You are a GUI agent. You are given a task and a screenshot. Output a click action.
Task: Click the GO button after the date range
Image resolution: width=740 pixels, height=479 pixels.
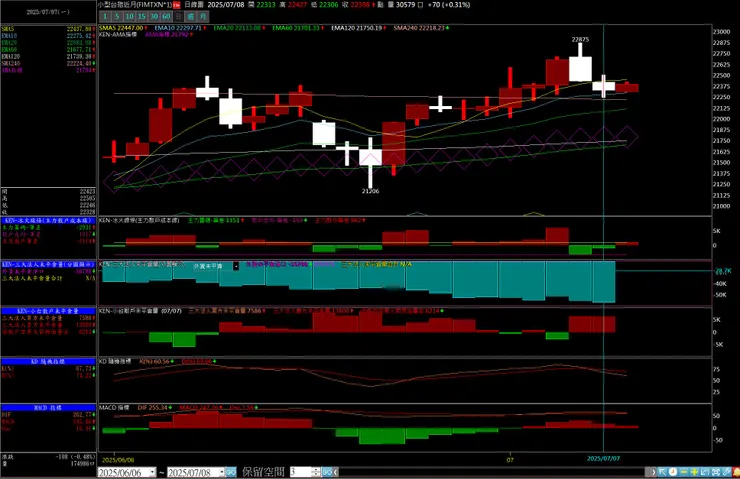tap(231, 472)
